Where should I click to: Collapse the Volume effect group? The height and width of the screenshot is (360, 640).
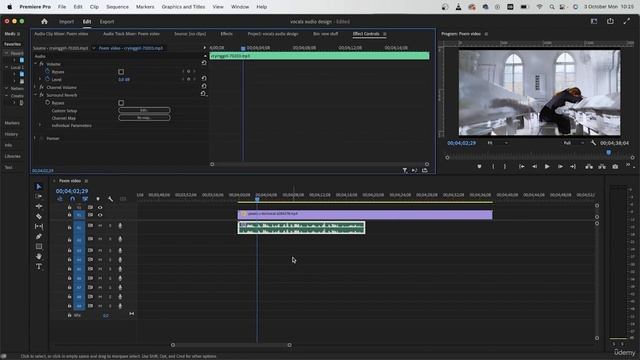point(36,64)
